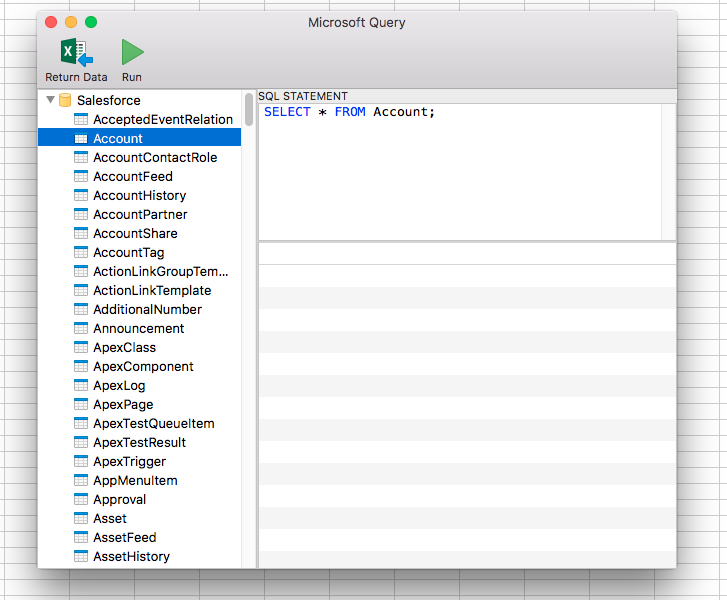Image resolution: width=727 pixels, height=600 pixels.
Task: Select the ActionLinkGroupTem... table
Action: coord(160,272)
